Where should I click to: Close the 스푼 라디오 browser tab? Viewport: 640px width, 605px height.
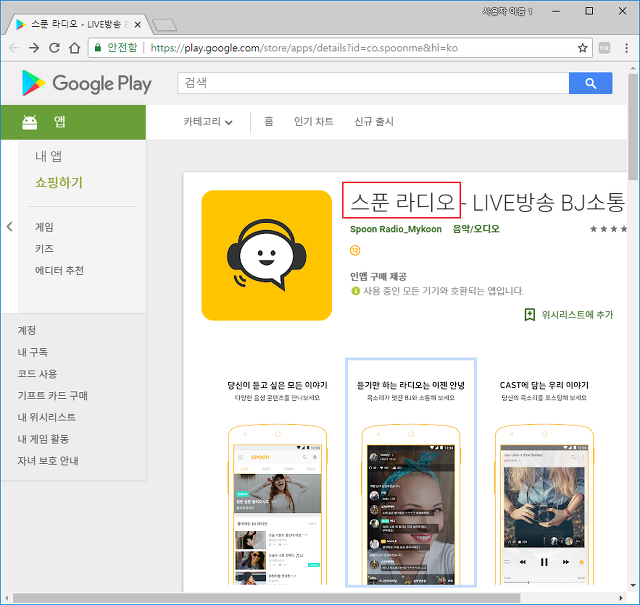[x=138, y=24]
